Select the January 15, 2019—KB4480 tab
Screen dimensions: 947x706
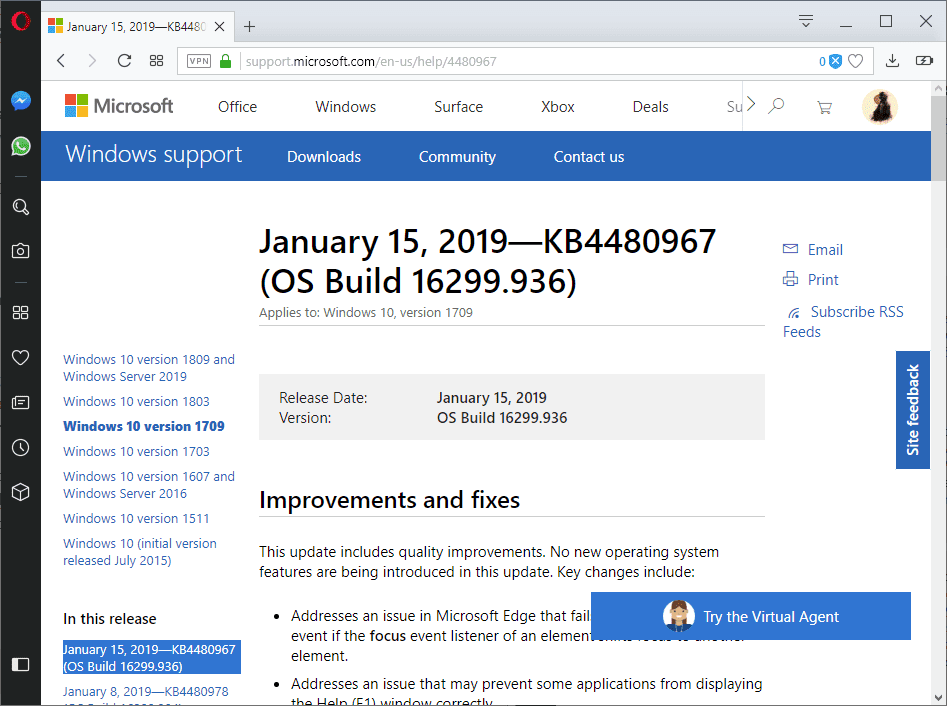point(136,27)
